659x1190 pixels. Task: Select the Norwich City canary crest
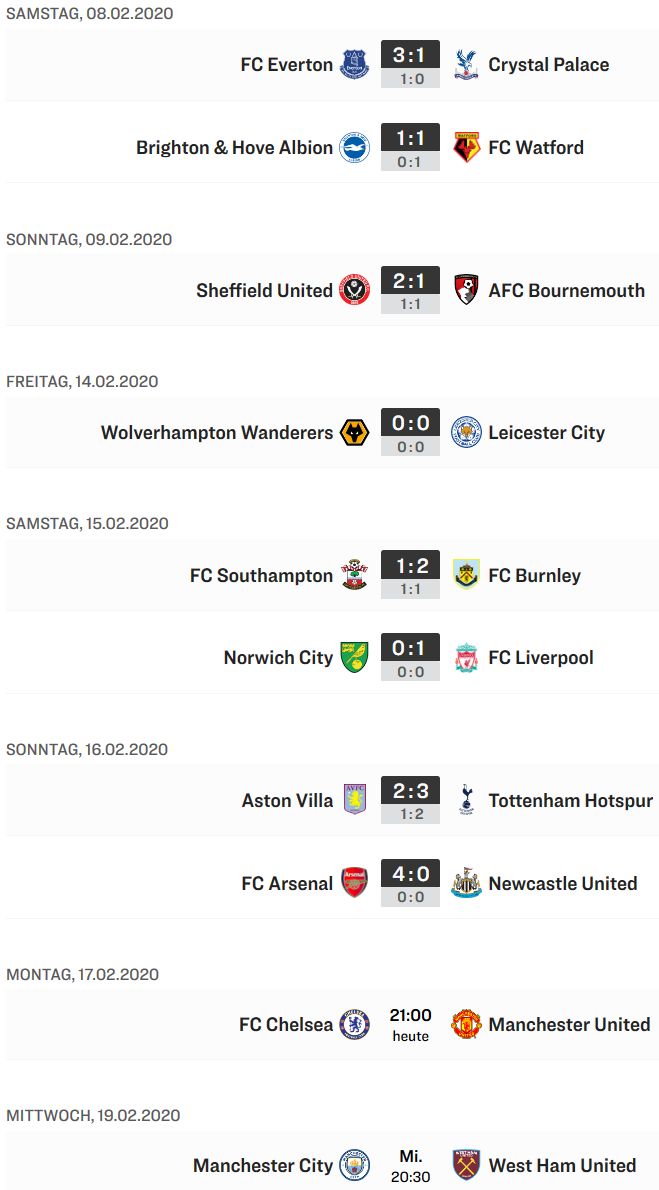(355, 657)
